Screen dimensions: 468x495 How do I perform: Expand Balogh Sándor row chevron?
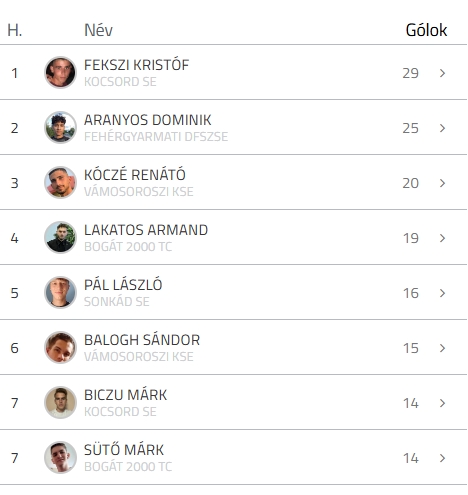coord(442,348)
